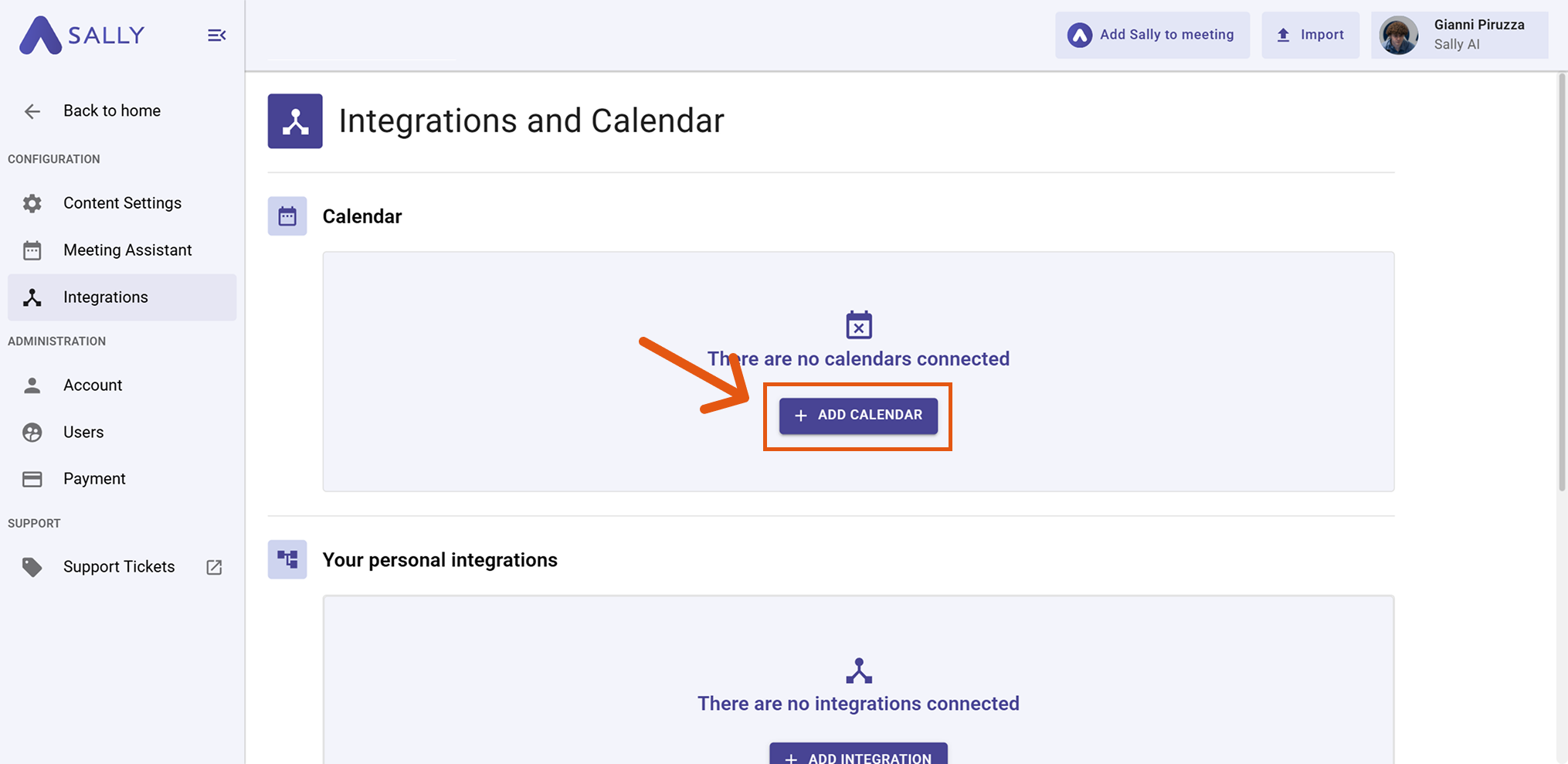Click the Users icon

(32, 433)
